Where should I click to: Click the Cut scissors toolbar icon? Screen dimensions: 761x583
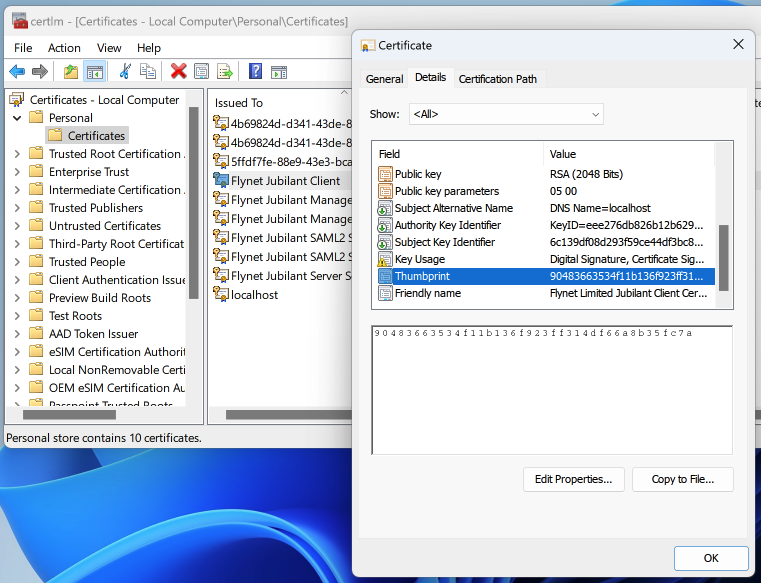click(x=125, y=71)
